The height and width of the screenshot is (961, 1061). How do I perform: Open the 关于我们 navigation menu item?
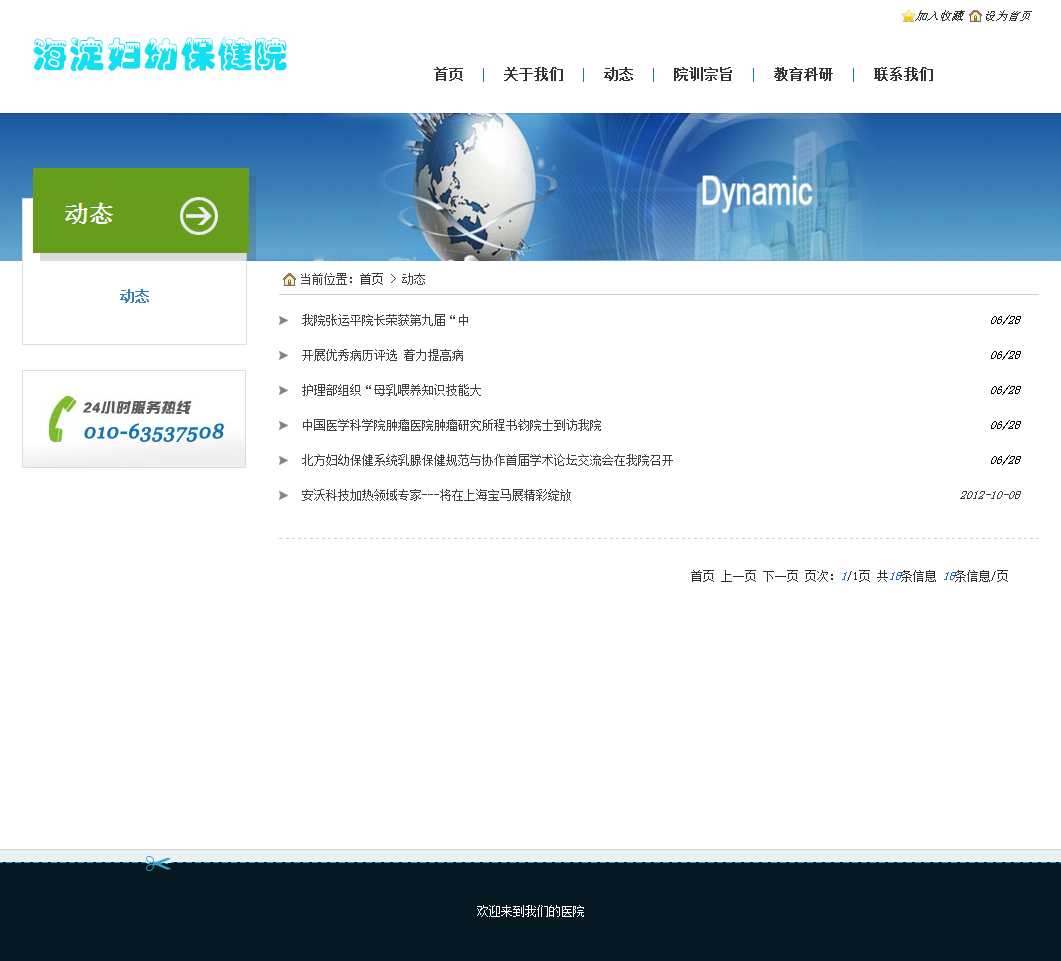point(533,75)
